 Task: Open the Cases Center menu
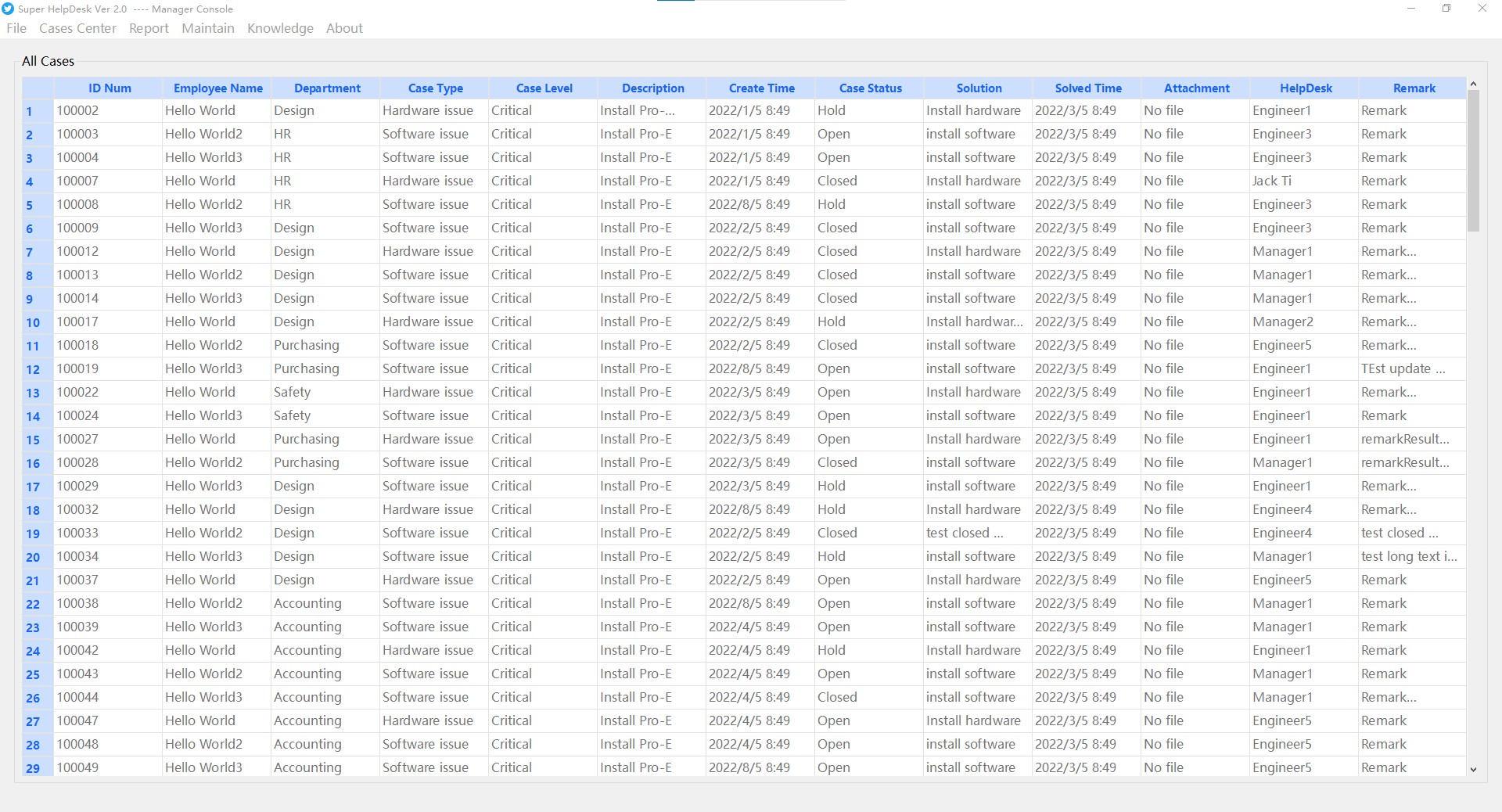click(77, 28)
